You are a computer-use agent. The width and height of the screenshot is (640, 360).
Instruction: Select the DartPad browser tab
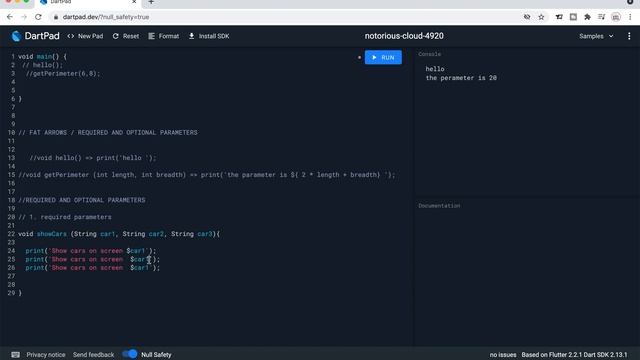tap(88, 2)
